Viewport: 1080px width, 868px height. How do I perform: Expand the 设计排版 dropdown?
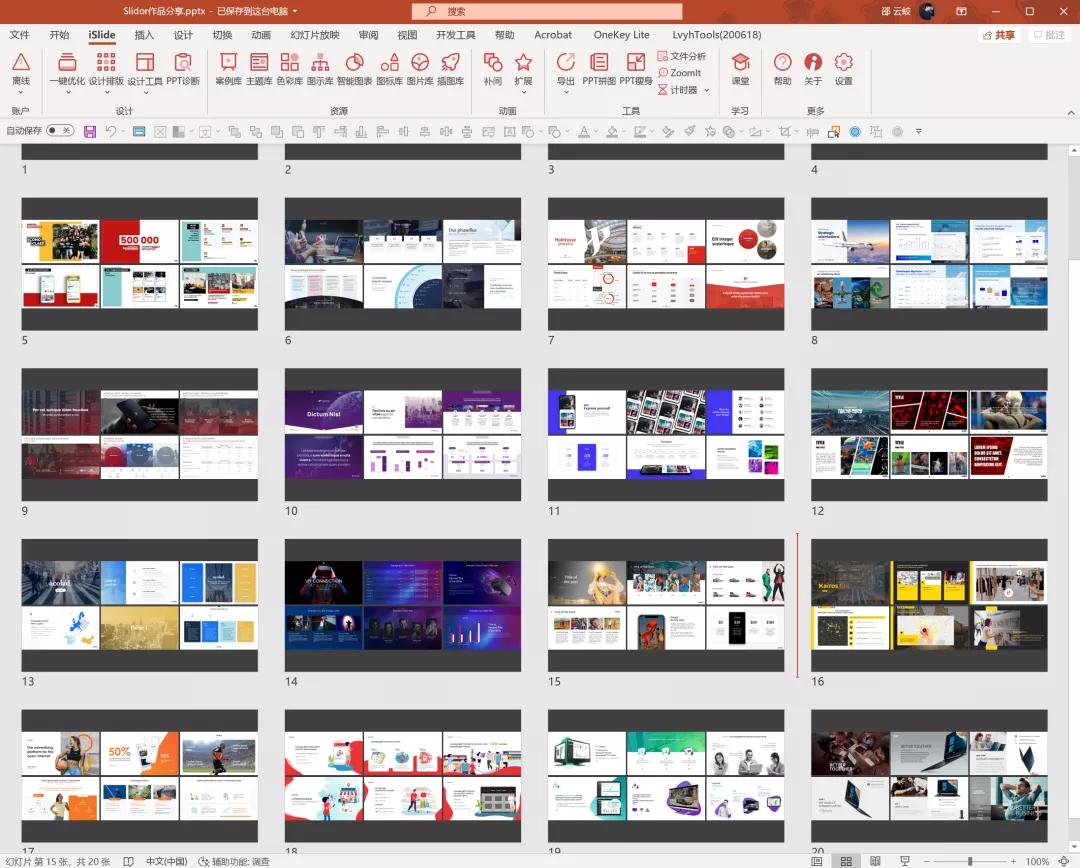point(106,93)
